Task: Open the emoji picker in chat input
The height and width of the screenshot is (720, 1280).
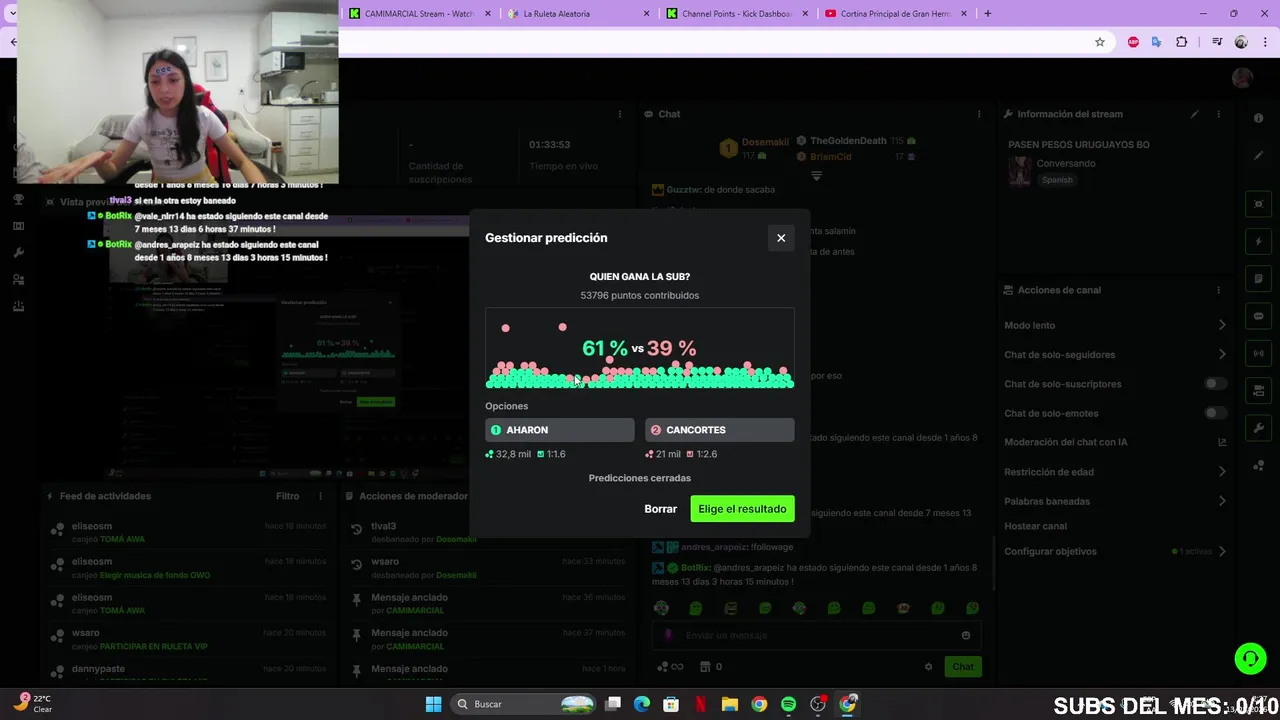Action: click(x=965, y=635)
